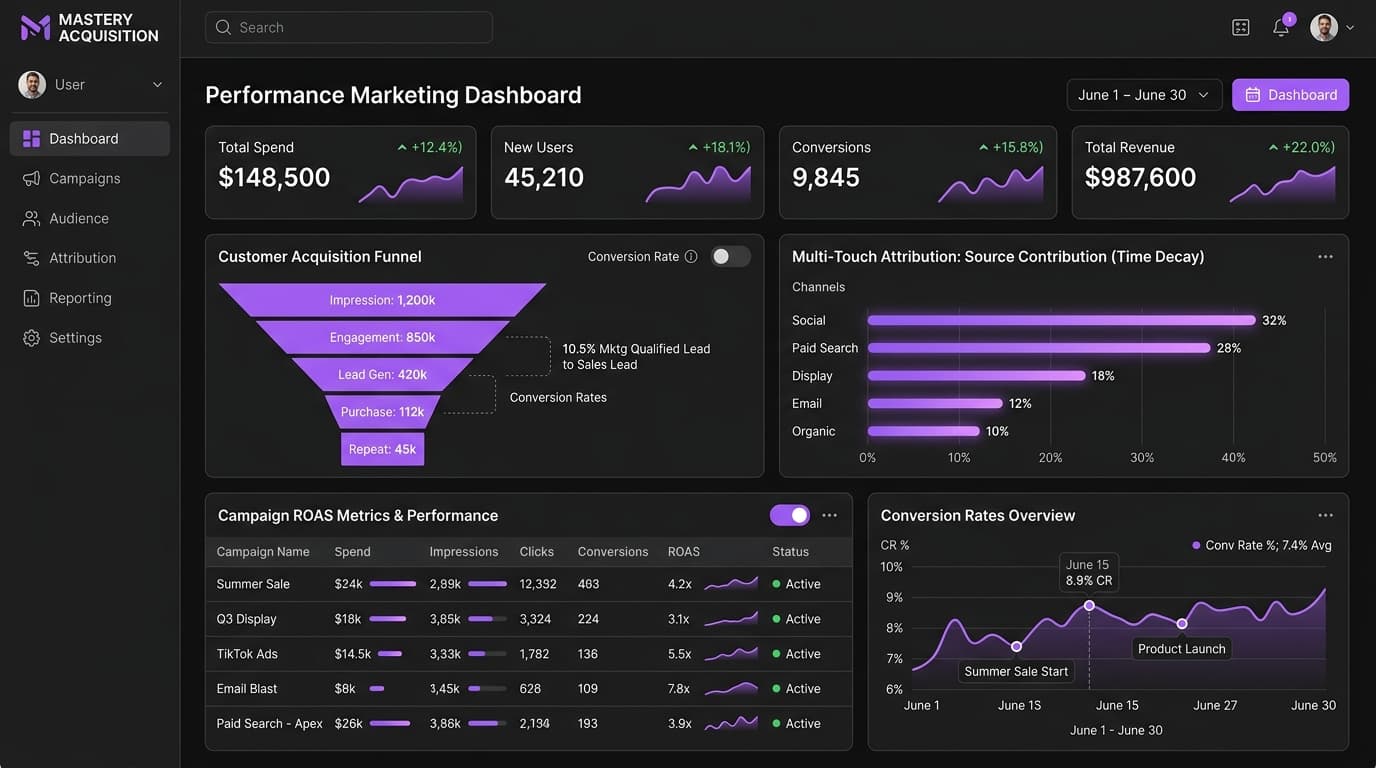
Task: Expand the top-right profile chevron
Action: click(x=1350, y=28)
